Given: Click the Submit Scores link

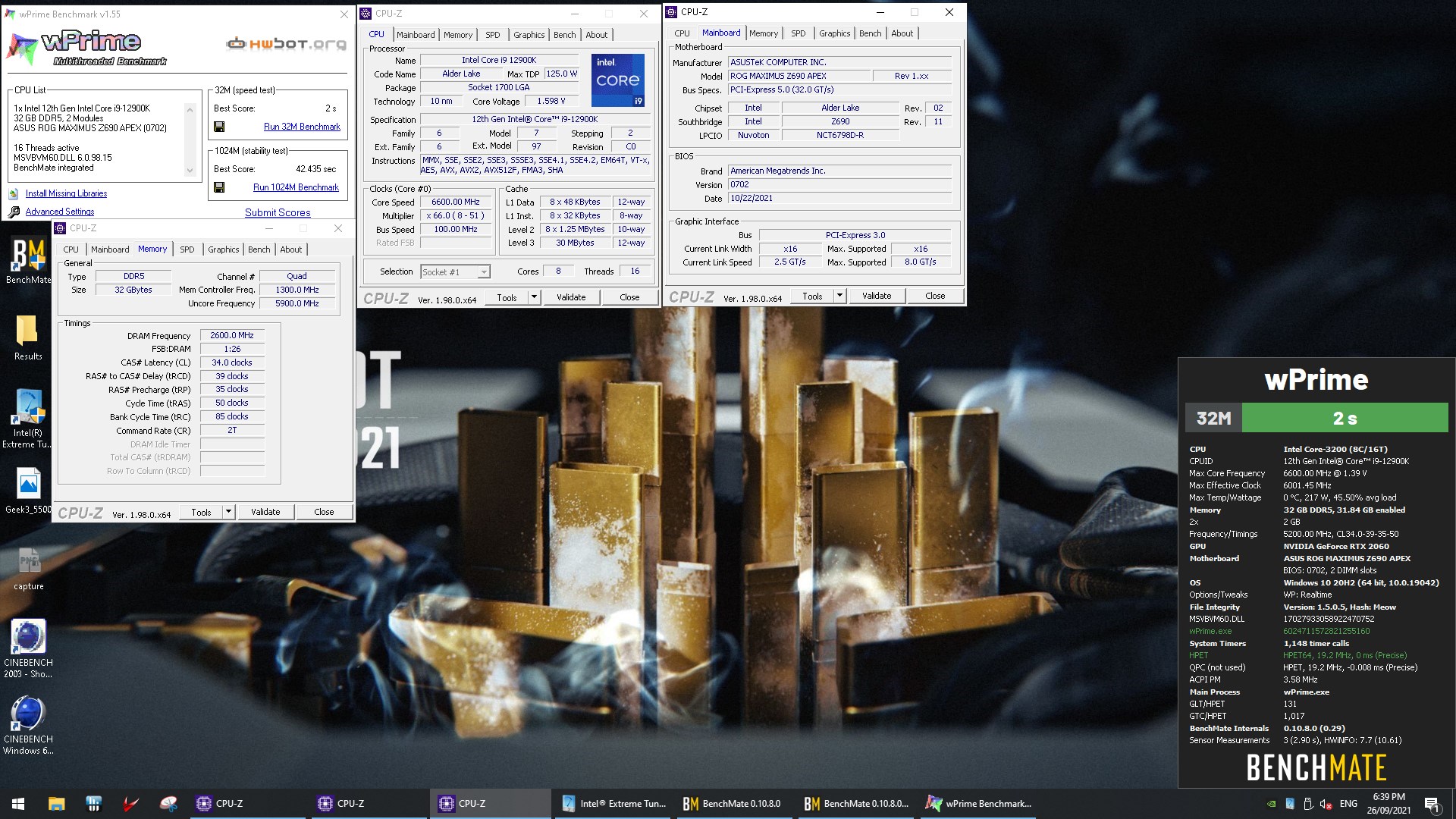Looking at the screenshot, I should click(x=278, y=213).
